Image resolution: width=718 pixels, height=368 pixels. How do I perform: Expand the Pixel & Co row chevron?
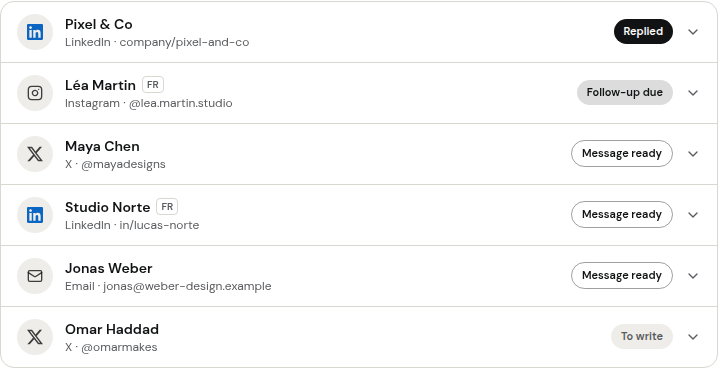(x=693, y=32)
